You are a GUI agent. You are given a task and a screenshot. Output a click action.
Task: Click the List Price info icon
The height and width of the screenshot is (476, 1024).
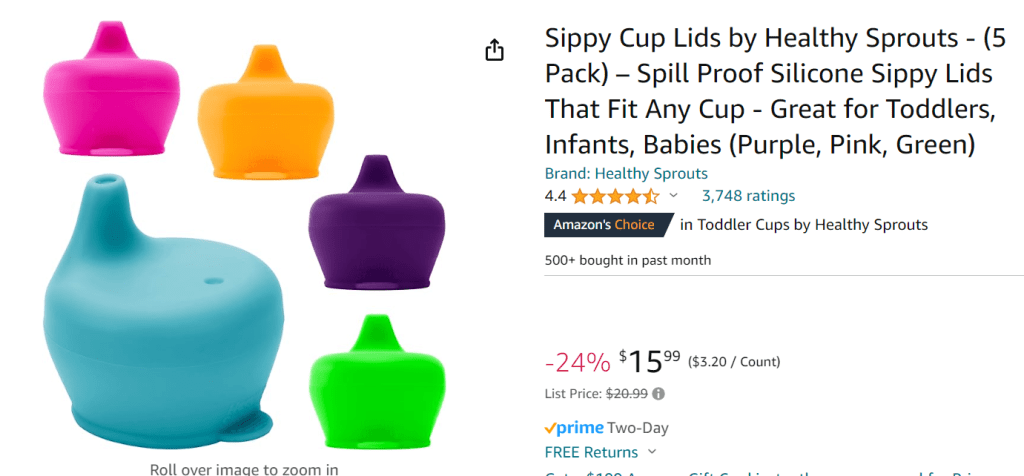pyautogui.click(x=658, y=394)
